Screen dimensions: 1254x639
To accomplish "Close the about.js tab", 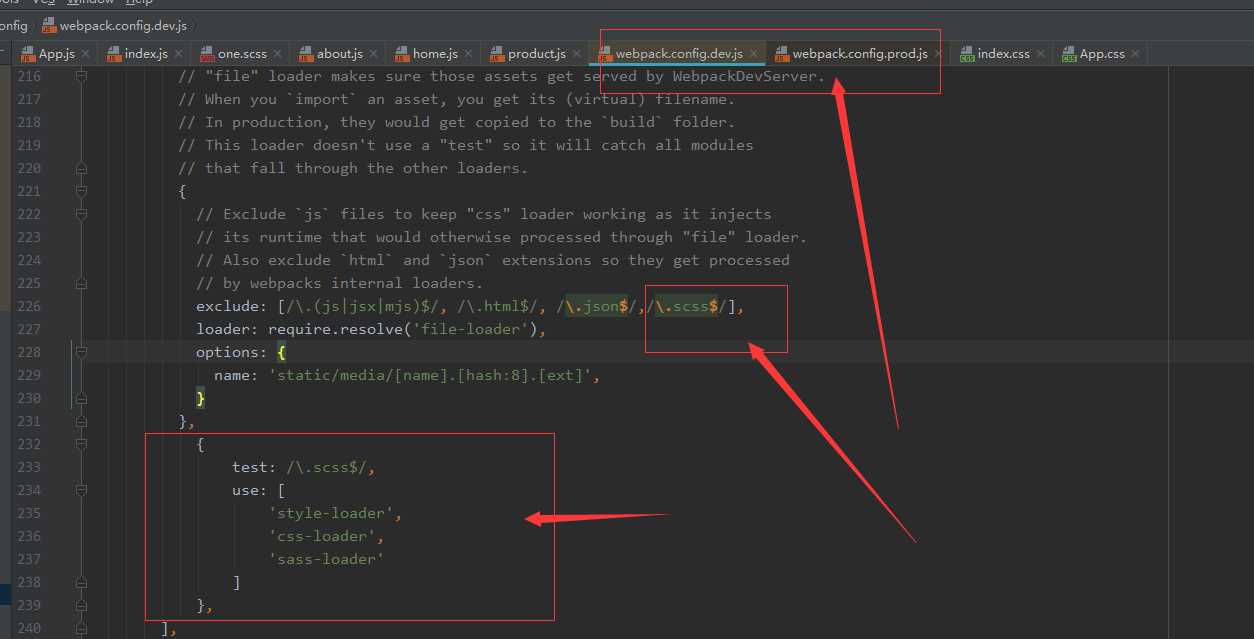I will click(x=374, y=54).
